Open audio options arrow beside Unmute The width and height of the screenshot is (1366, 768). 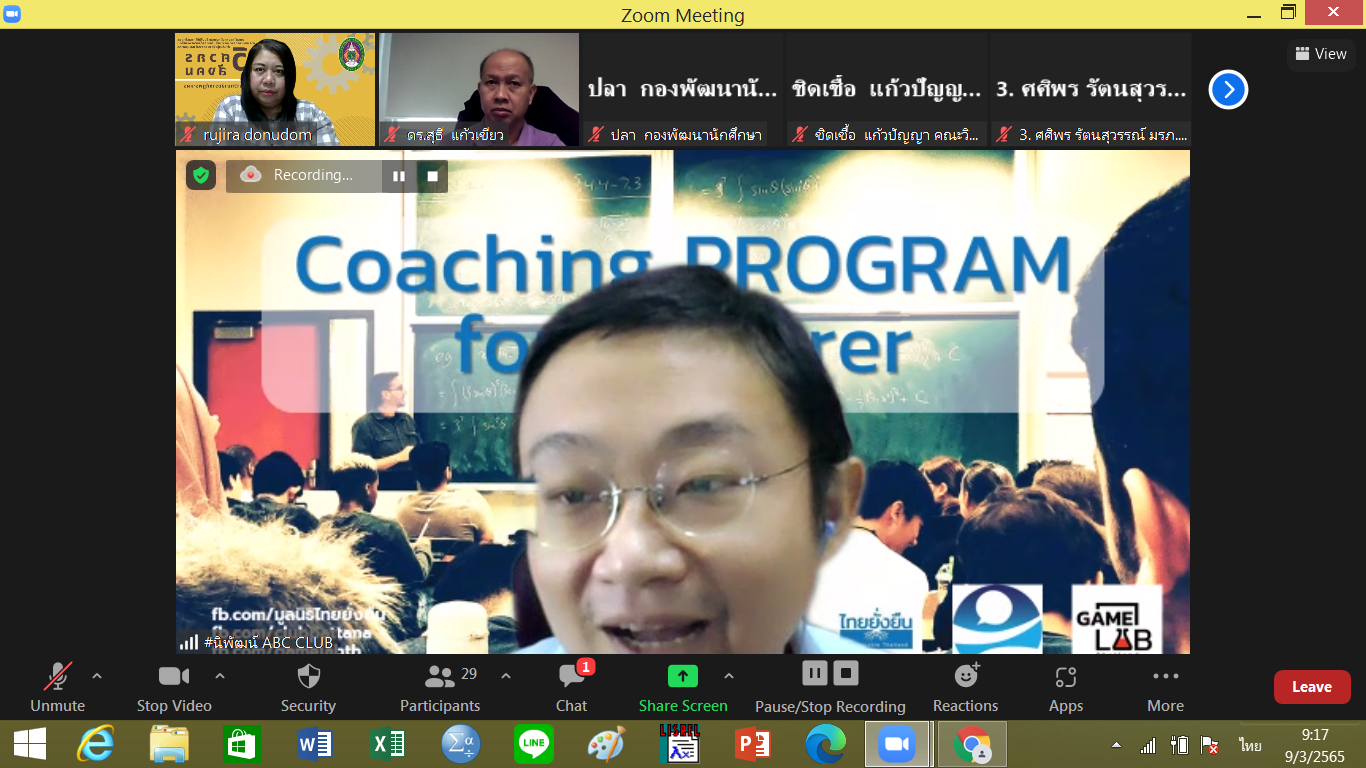click(97, 677)
